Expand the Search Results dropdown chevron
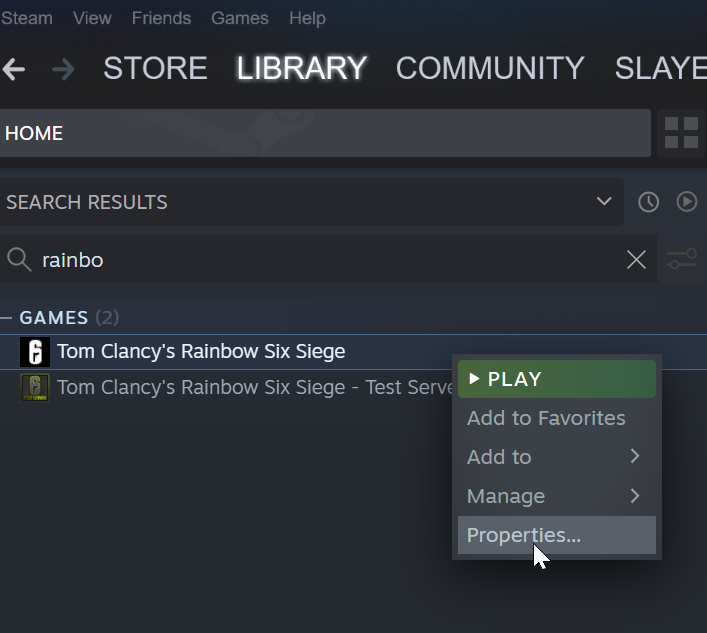The width and height of the screenshot is (707, 633). coord(604,201)
